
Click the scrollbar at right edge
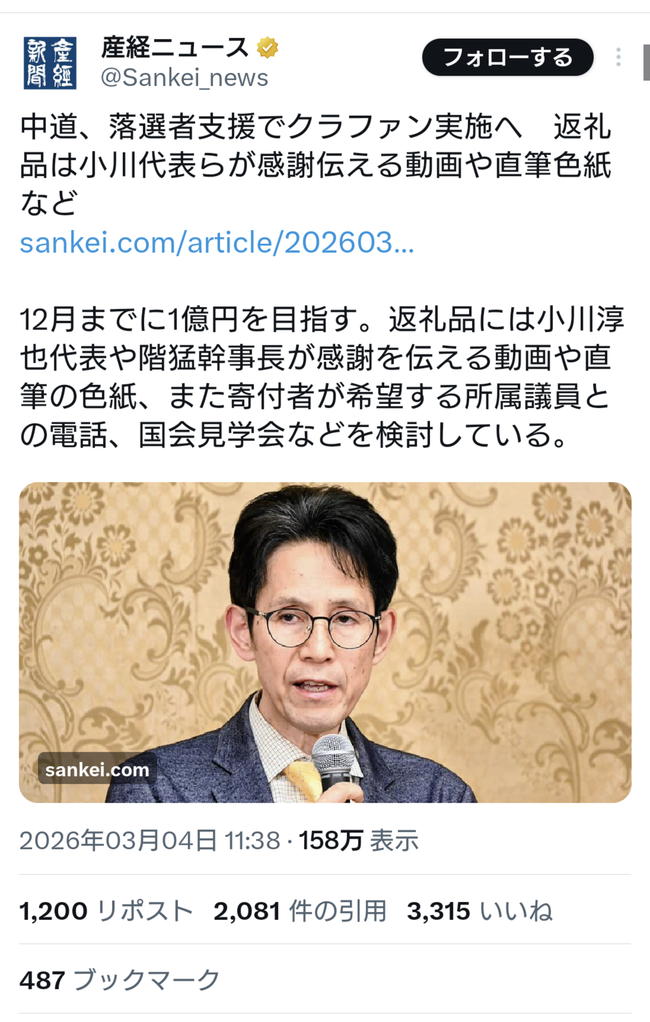coord(646,63)
